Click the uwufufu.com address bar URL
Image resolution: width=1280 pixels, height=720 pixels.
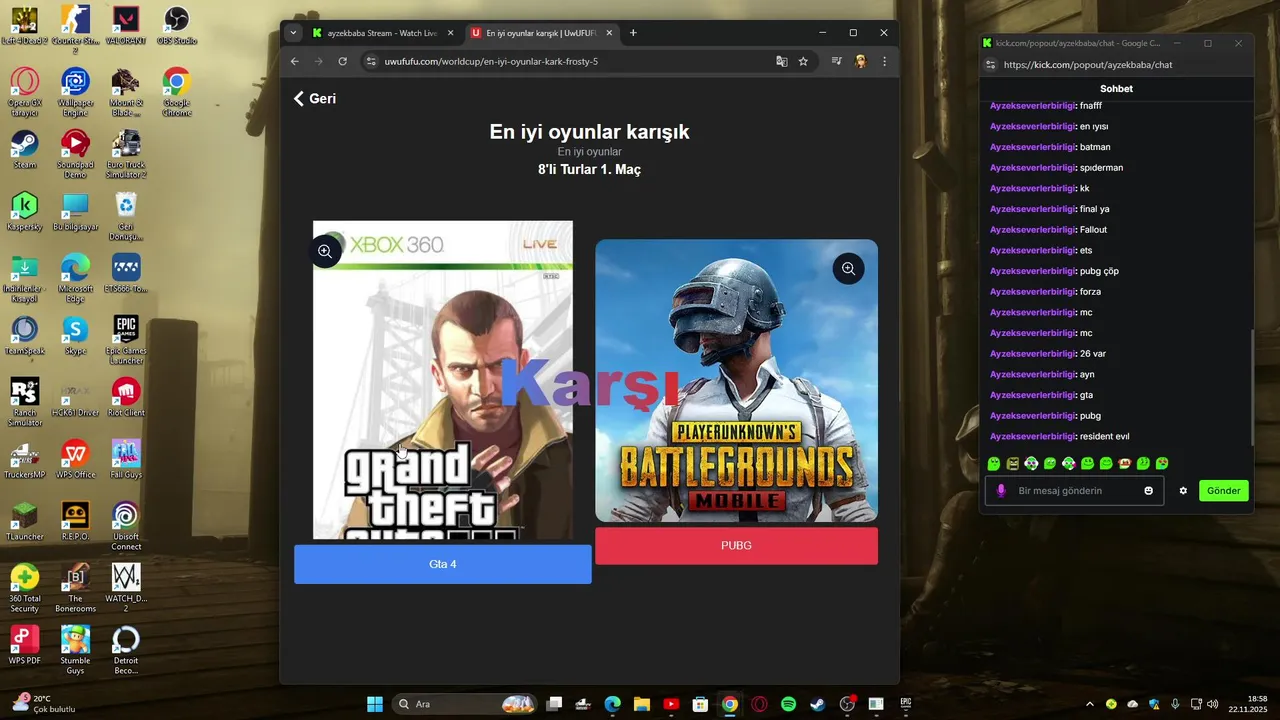491,61
